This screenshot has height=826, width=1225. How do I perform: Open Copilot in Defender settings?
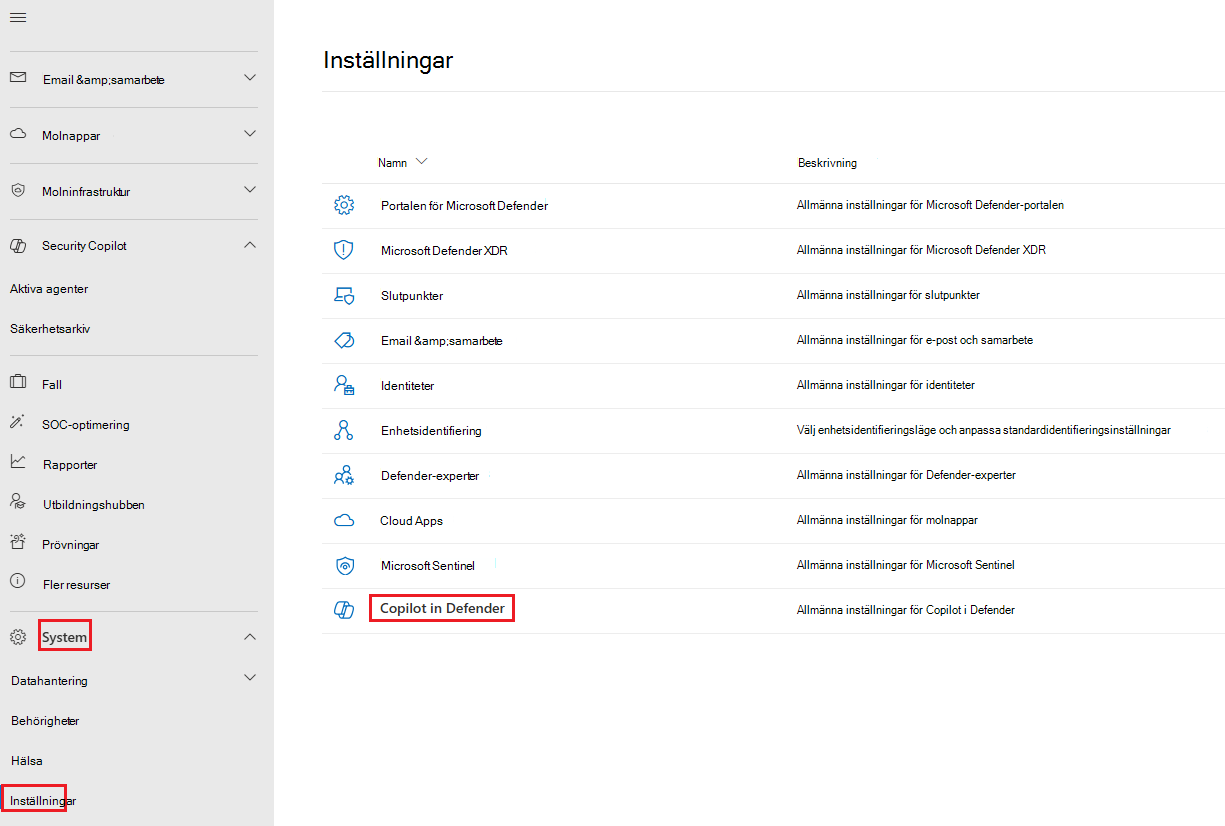(442, 608)
